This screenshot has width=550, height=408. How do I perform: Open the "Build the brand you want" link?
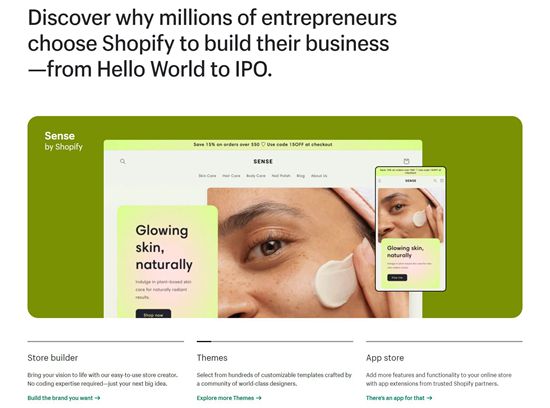click(x=64, y=398)
